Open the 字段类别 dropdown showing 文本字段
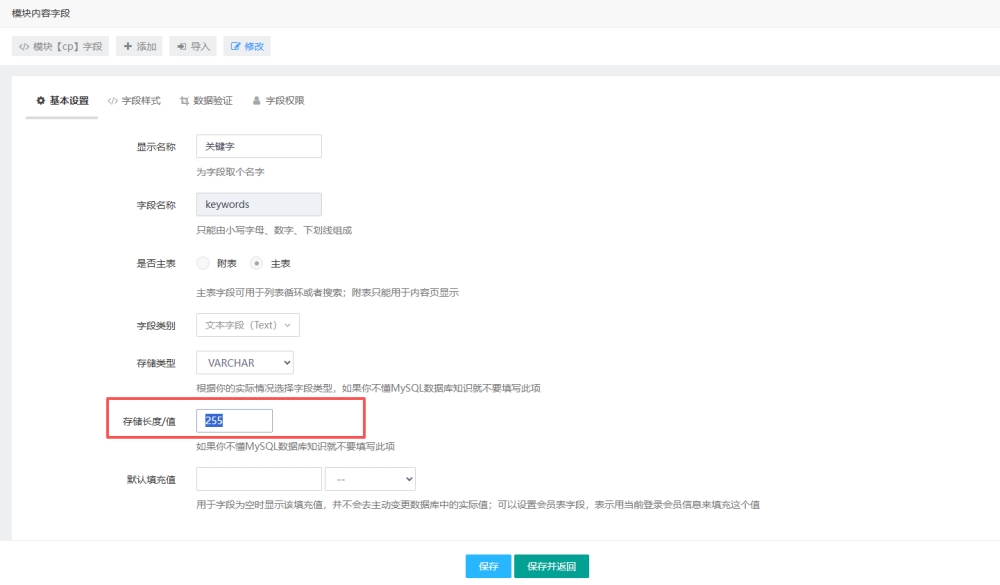This screenshot has height=585, width=1000. (x=247, y=325)
